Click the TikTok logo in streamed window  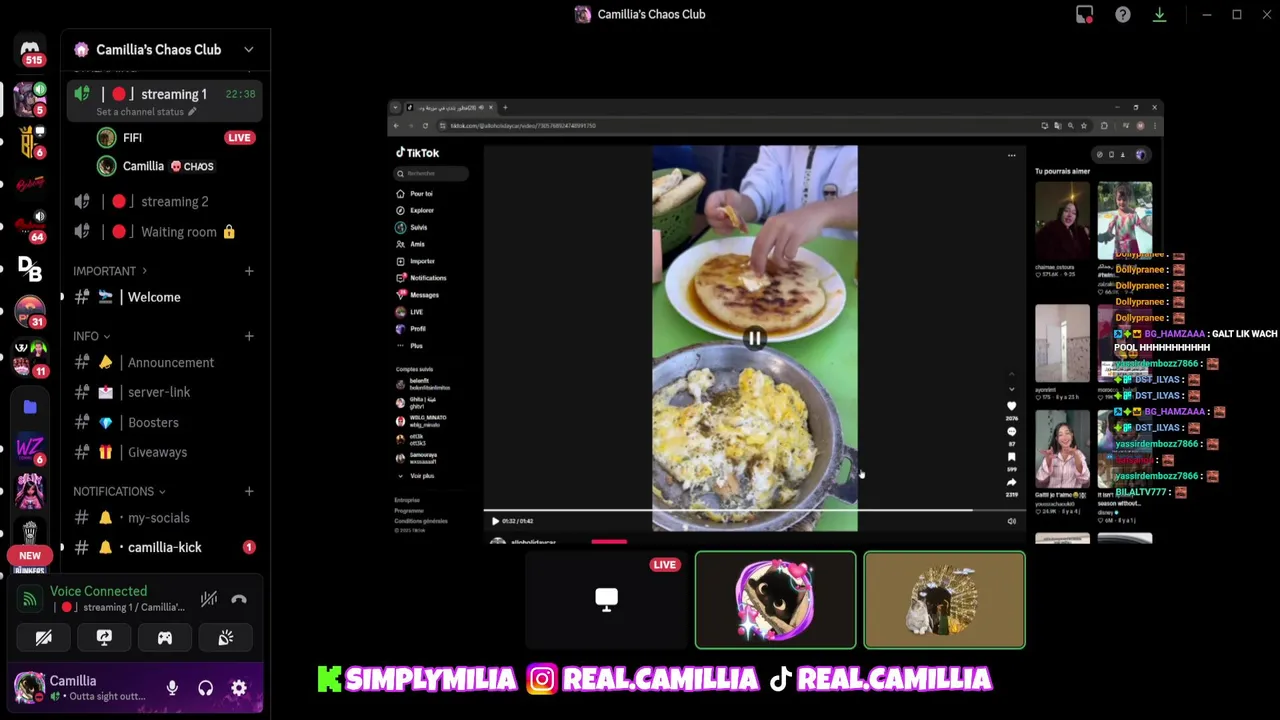click(x=417, y=153)
